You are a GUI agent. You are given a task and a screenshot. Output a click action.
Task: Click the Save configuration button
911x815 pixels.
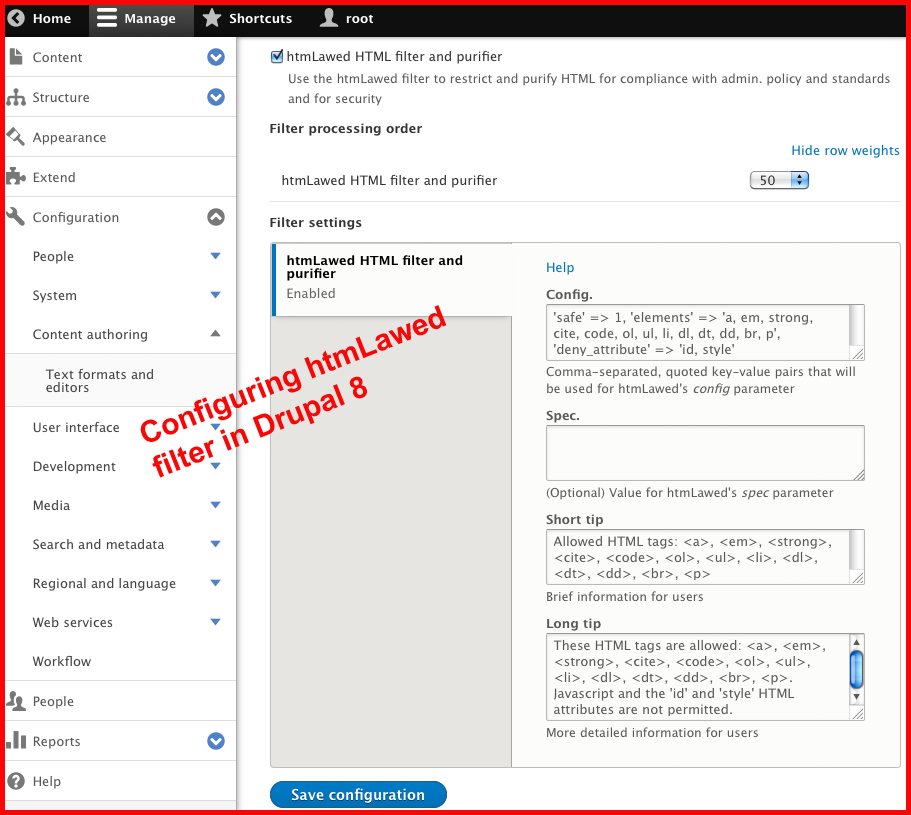(x=358, y=794)
